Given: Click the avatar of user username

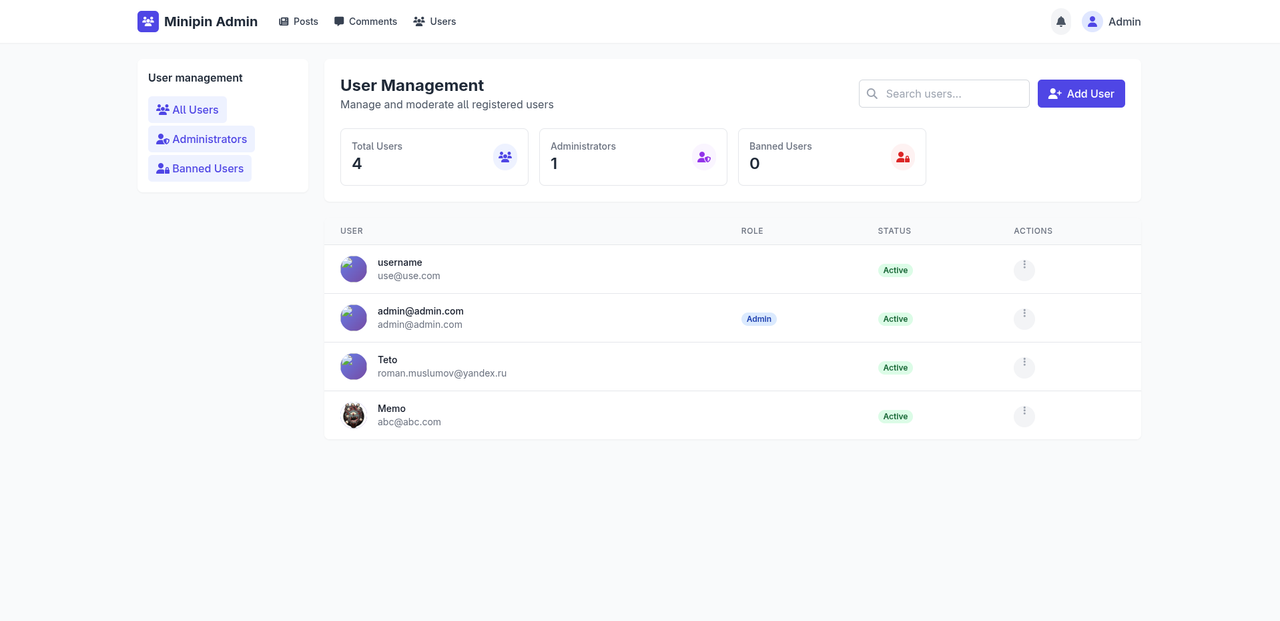Looking at the screenshot, I should pyautogui.click(x=354, y=269).
